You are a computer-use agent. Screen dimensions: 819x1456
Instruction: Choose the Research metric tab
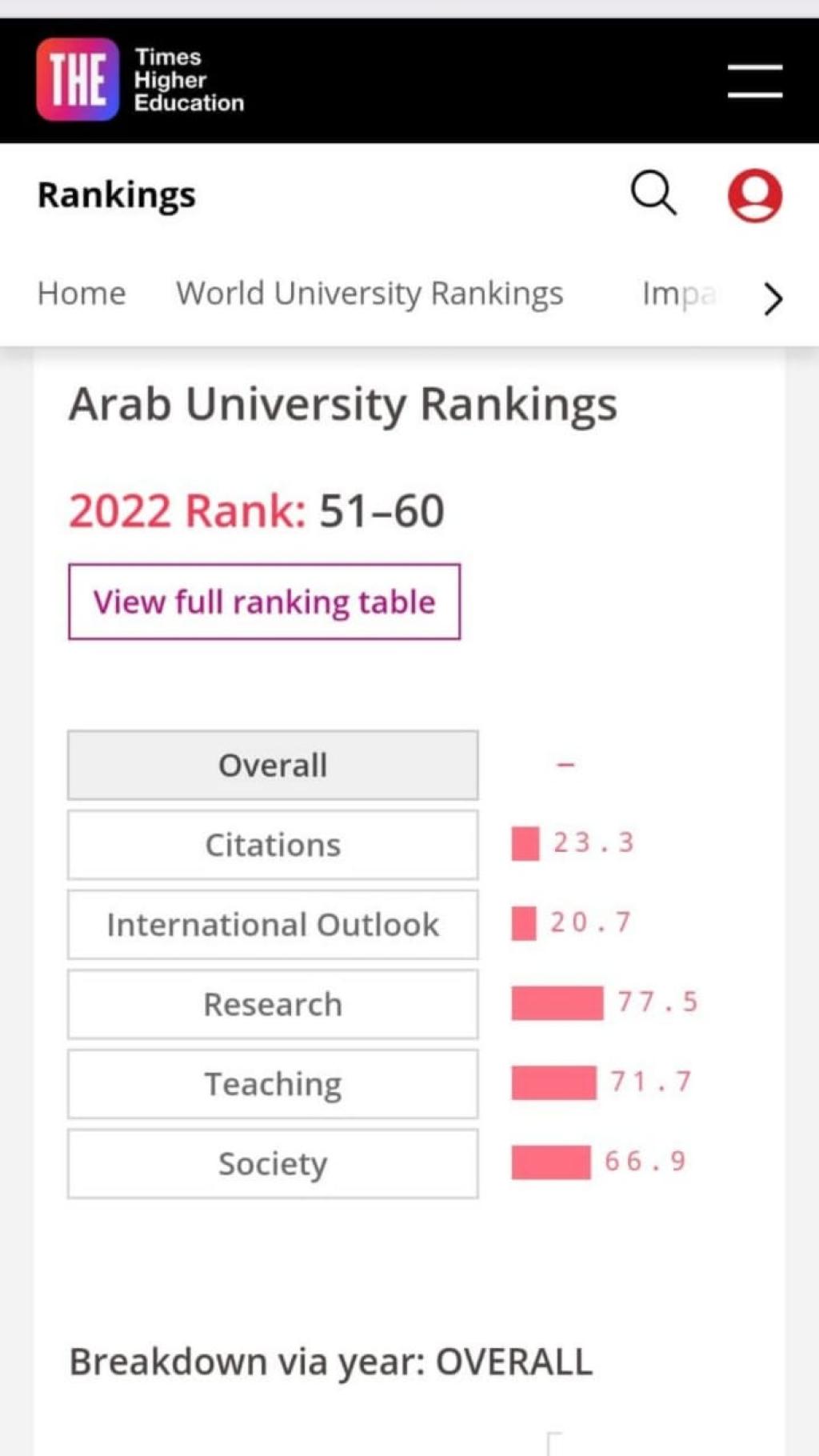tap(273, 1004)
